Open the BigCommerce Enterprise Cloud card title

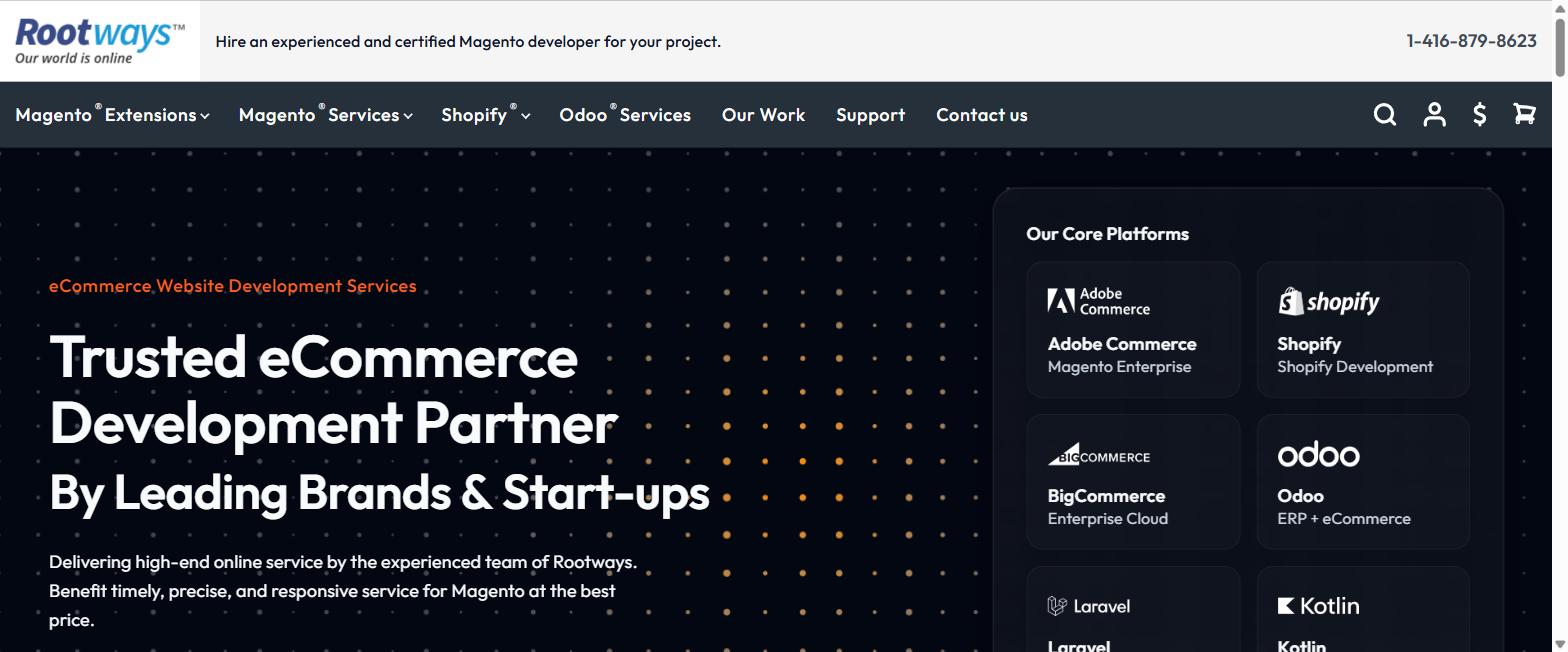tap(1106, 496)
